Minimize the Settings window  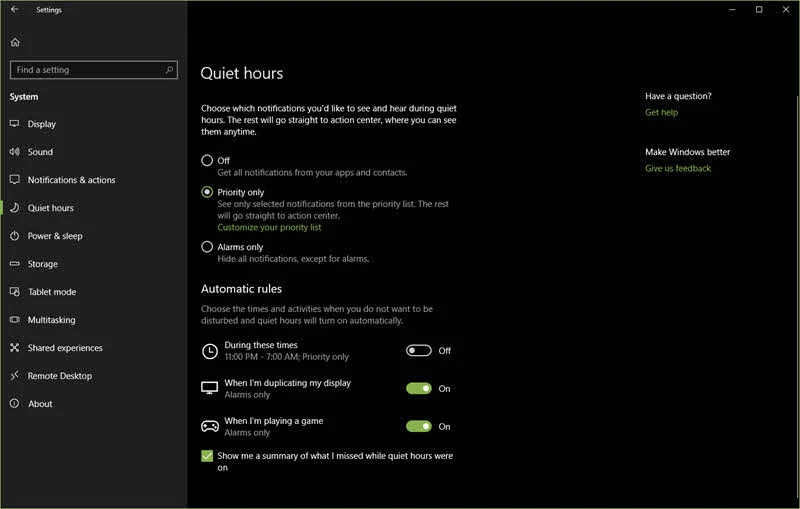coord(732,9)
